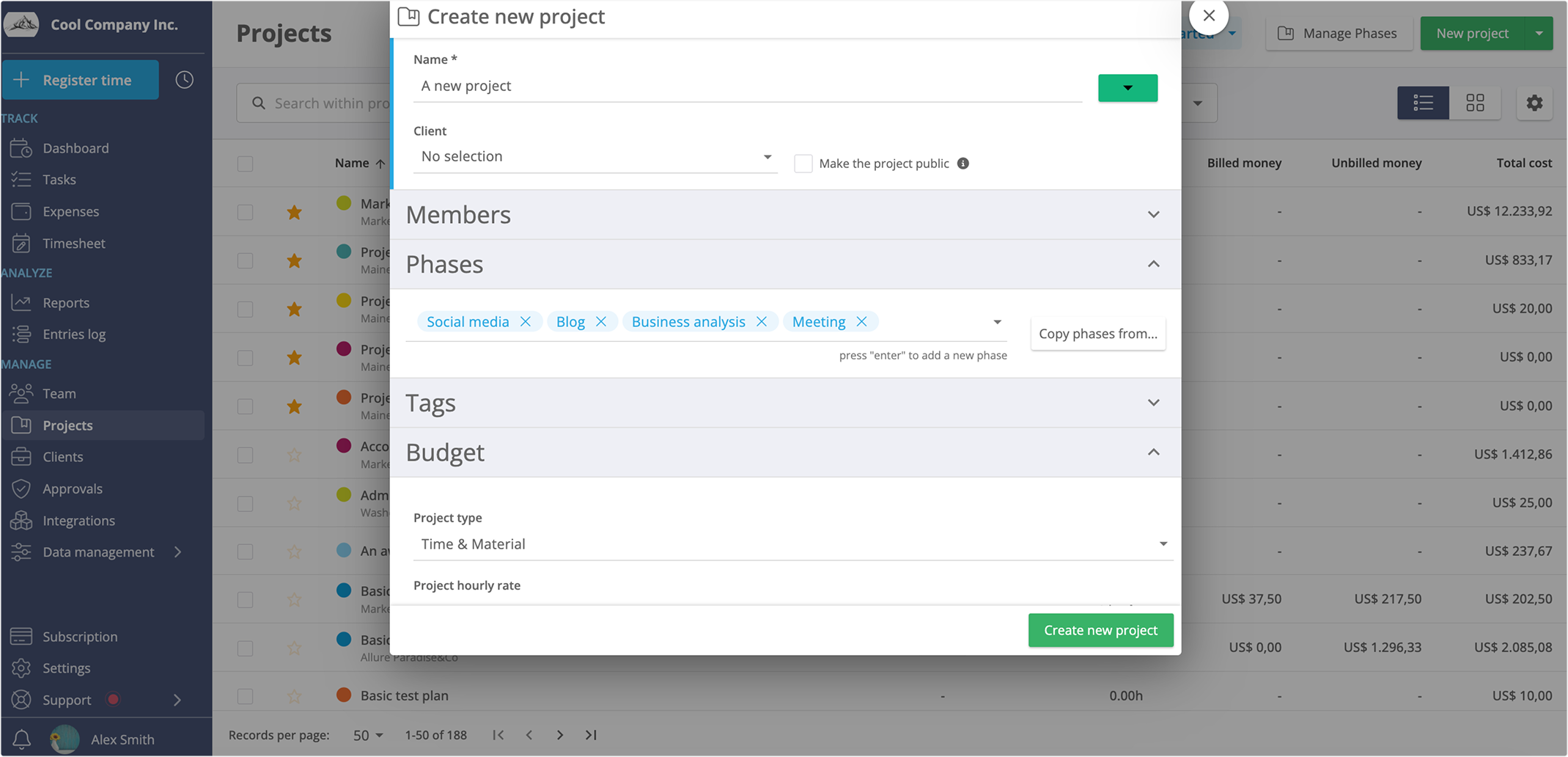Expand the Members section
1568x757 pixels.
(x=1152, y=214)
